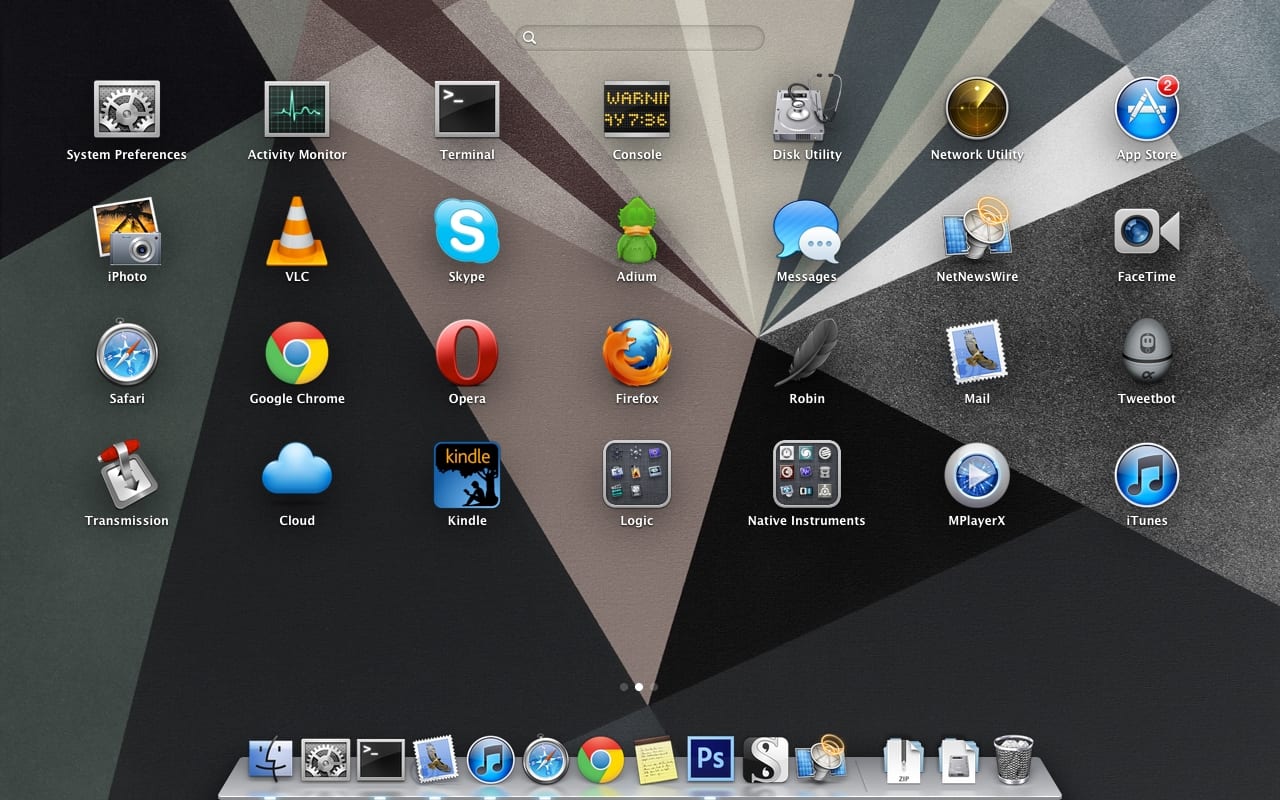Click System Preferences in the Dock
The height and width of the screenshot is (800, 1280).
pyautogui.click(x=326, y=760)
